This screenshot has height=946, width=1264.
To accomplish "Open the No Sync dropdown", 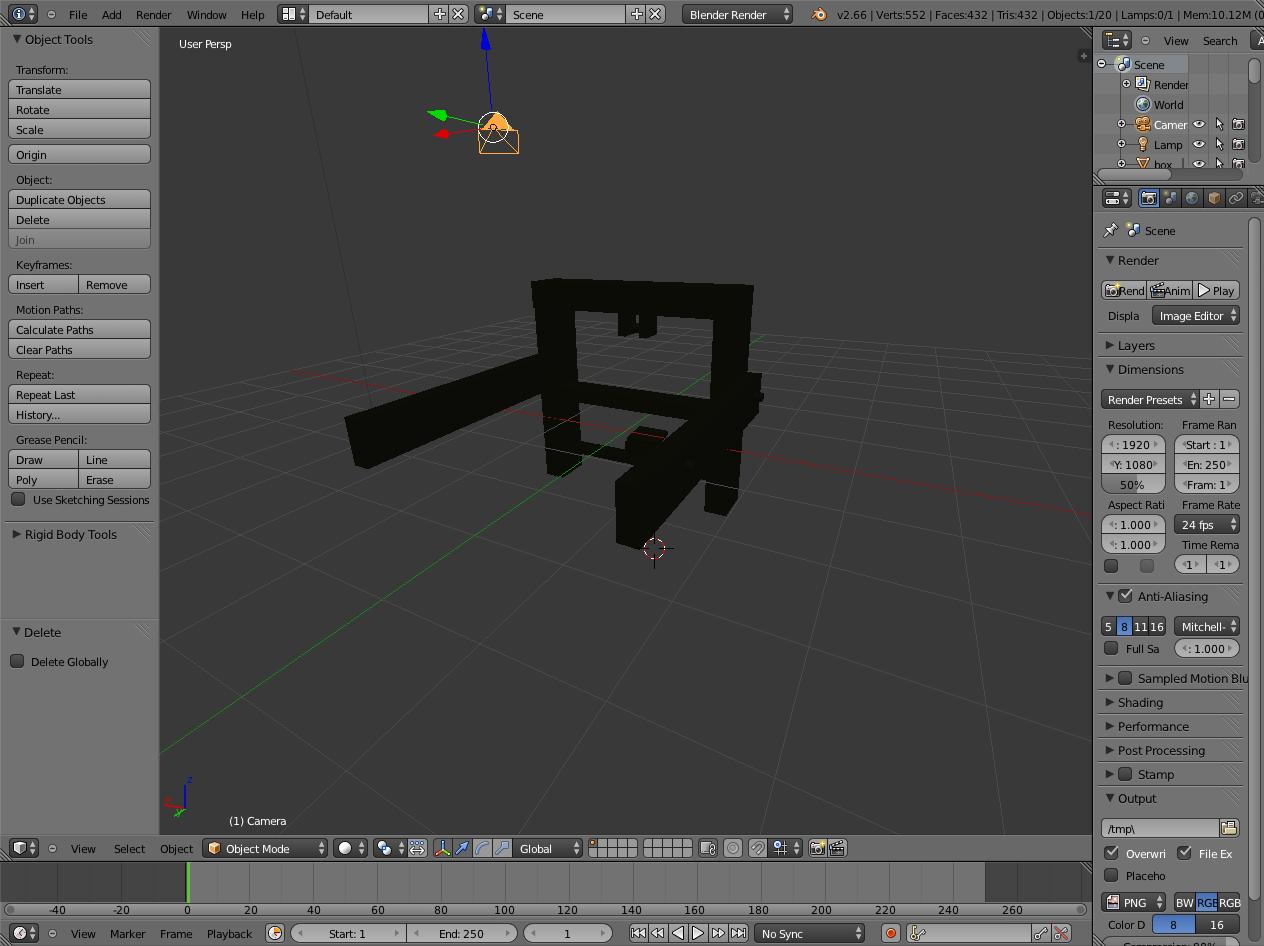I will (x=809, y=933).
